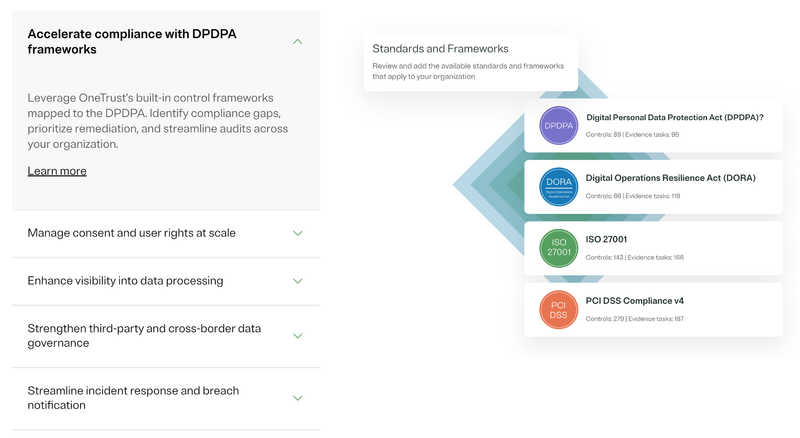Click the Accelerate compliance with DPDPA frameworks heading
Viewport: 800px width, 438px height.
click(x=132, y=41)
